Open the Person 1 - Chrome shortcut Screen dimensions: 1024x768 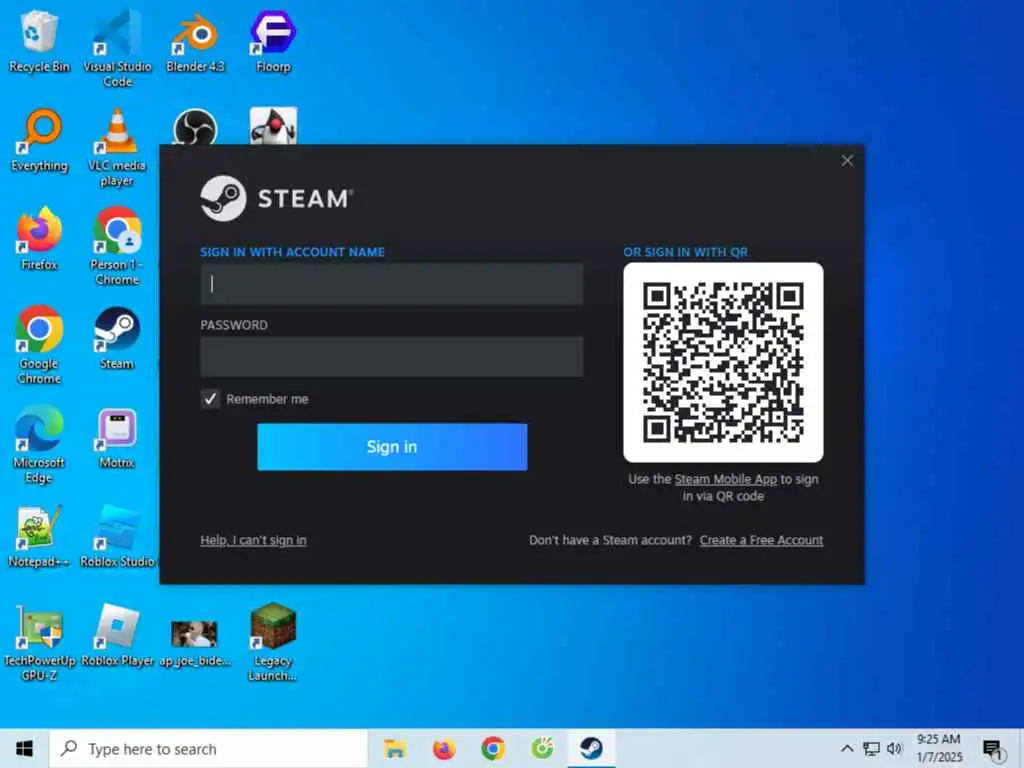coord(118,247)
